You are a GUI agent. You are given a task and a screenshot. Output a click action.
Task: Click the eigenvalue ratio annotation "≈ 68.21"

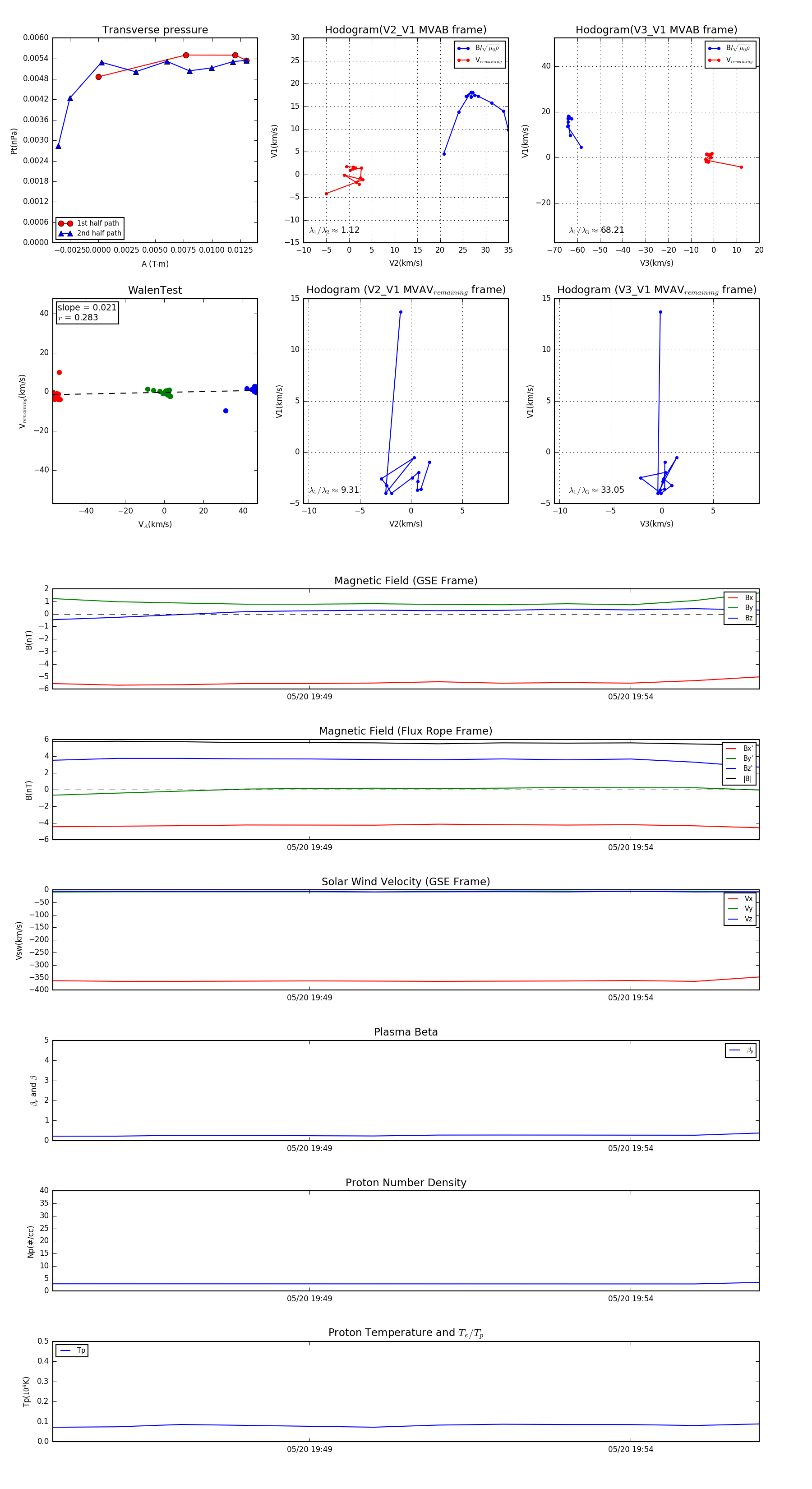[596, 230]
